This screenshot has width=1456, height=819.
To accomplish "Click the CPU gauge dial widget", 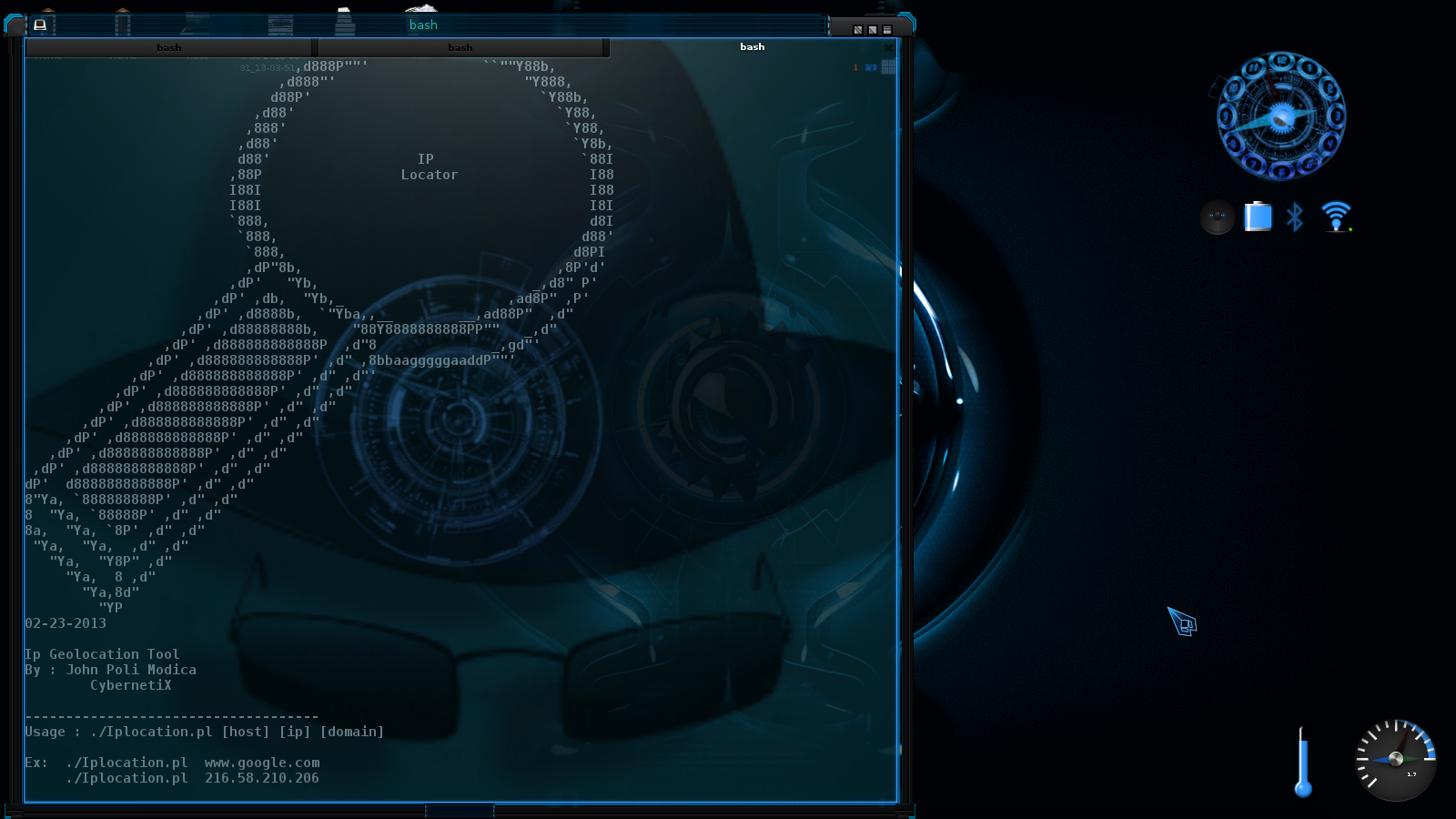I will 1396,760.
